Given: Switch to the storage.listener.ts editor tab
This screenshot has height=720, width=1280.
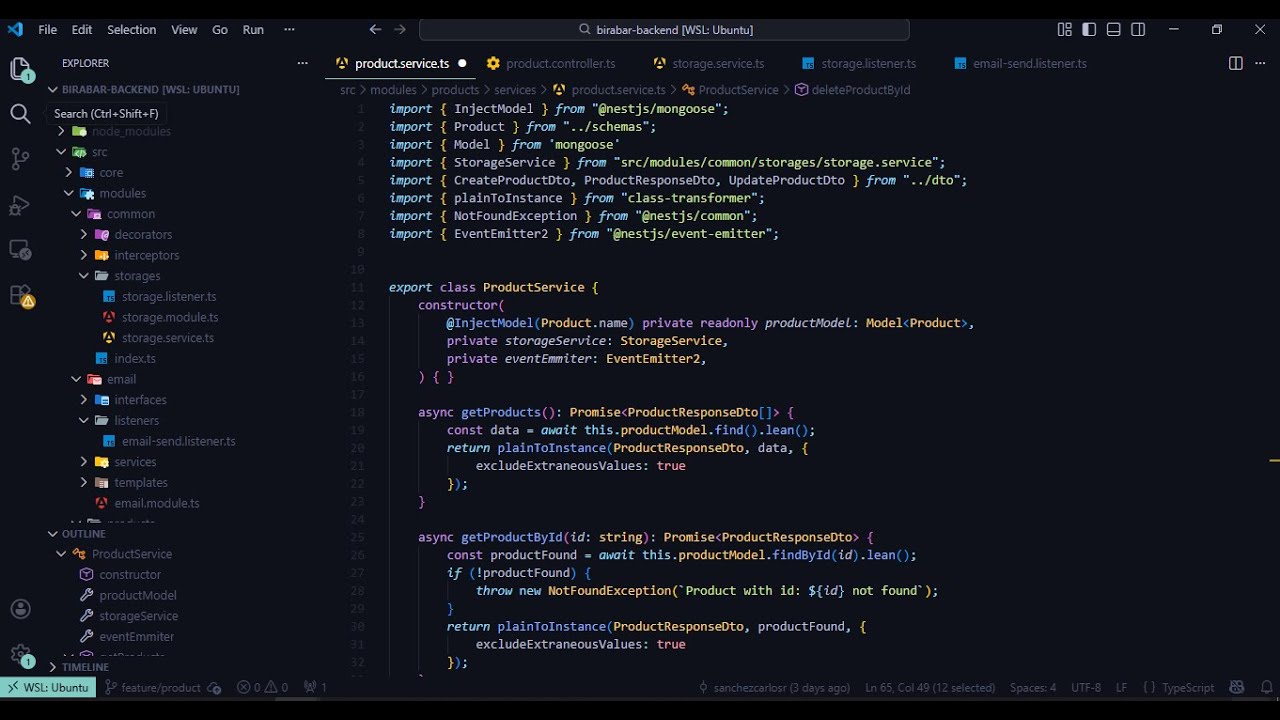Looking at the screenshot, I should (x=868, y=63).
